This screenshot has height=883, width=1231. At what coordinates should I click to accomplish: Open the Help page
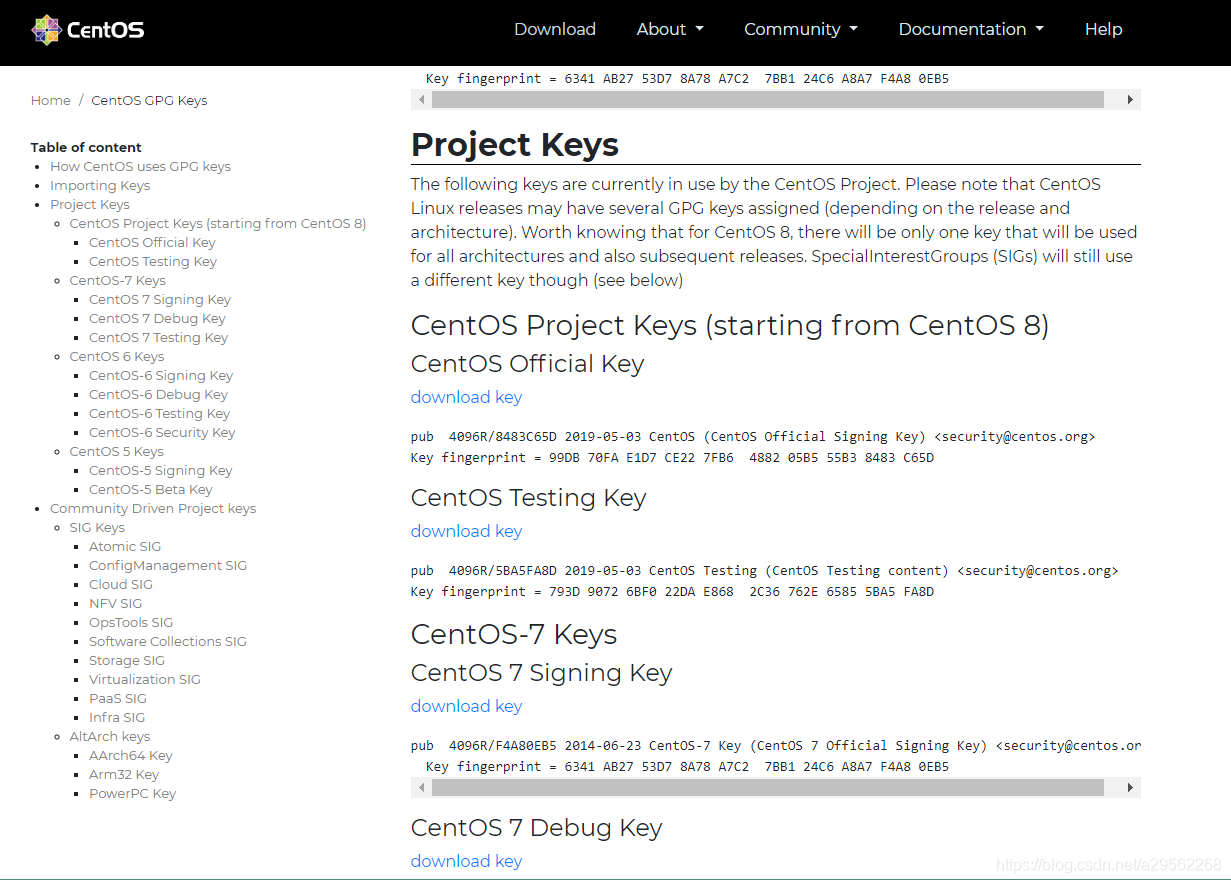pyautogui.click(x=1103, y=29)
